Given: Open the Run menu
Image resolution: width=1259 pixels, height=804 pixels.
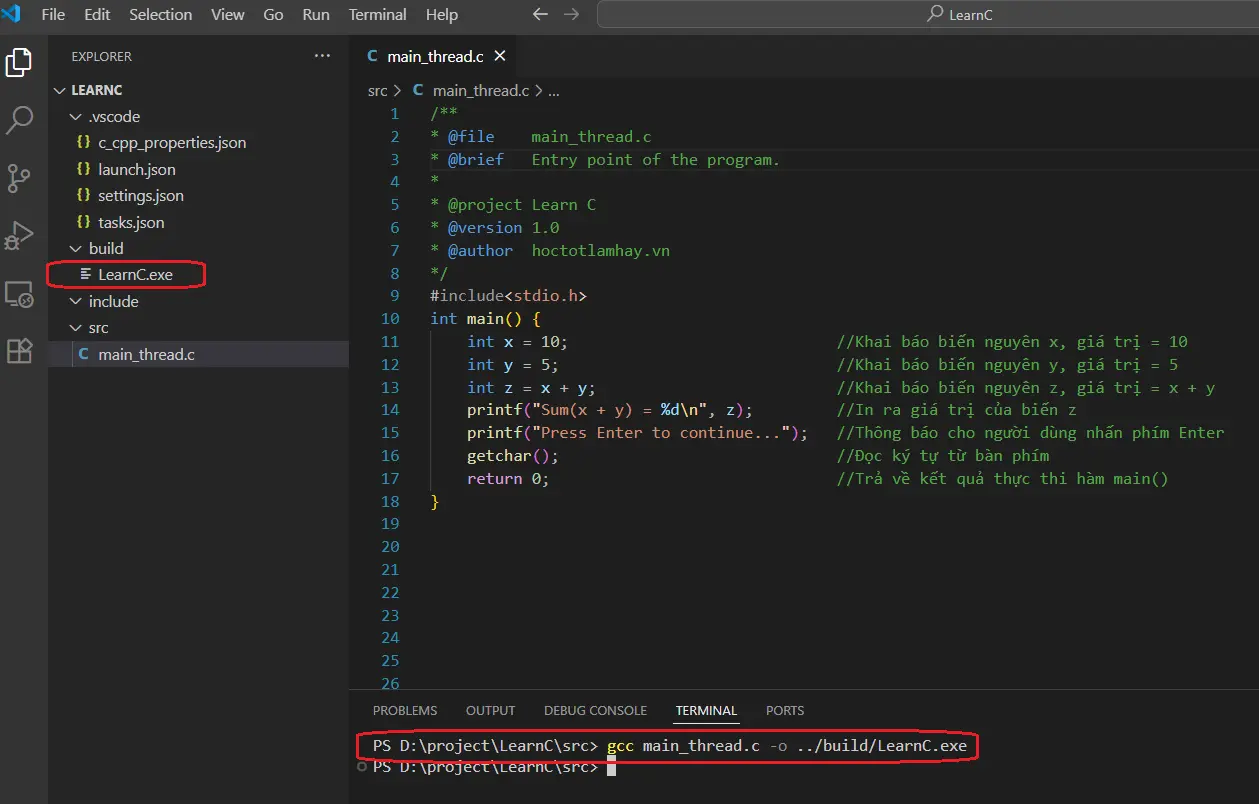Looking at the screenshot, I should (x=316, y=14).
